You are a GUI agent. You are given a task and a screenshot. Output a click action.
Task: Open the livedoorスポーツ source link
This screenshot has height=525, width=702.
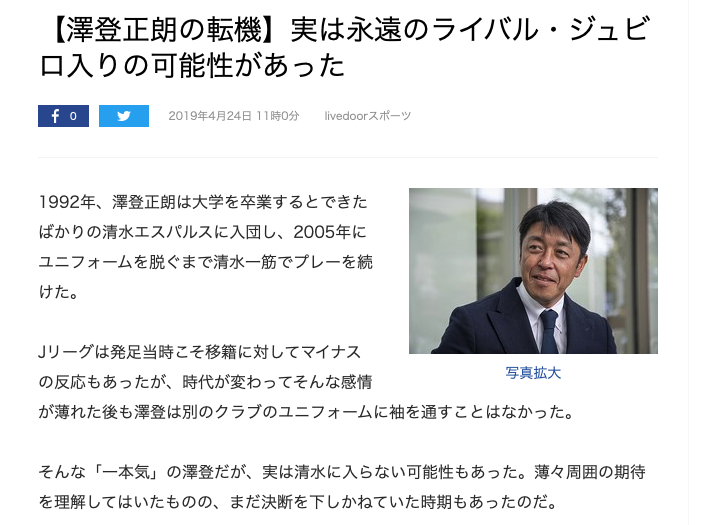pos(368,116)
